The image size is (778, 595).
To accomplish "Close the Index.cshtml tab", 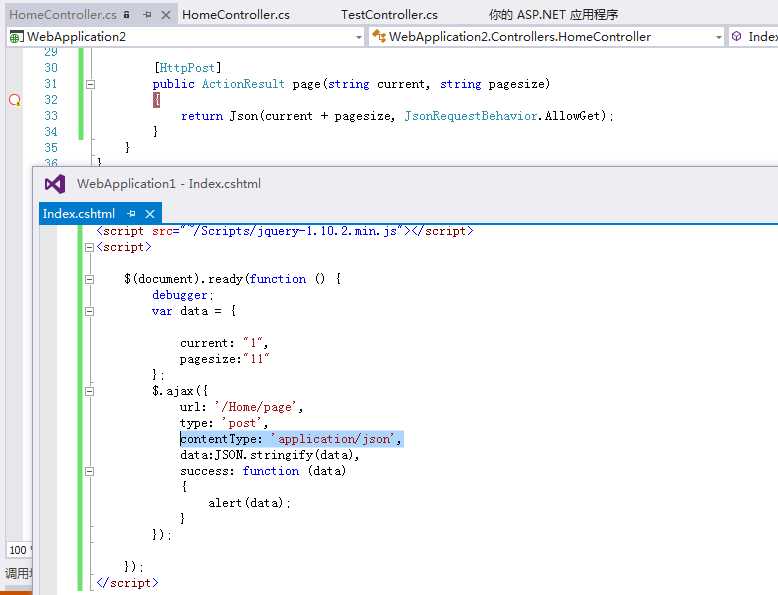I will 150,214.
